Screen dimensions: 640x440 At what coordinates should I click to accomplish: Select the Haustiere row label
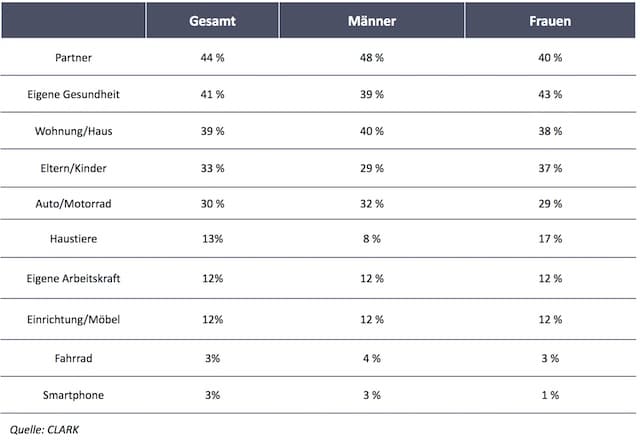coord(74,240)
